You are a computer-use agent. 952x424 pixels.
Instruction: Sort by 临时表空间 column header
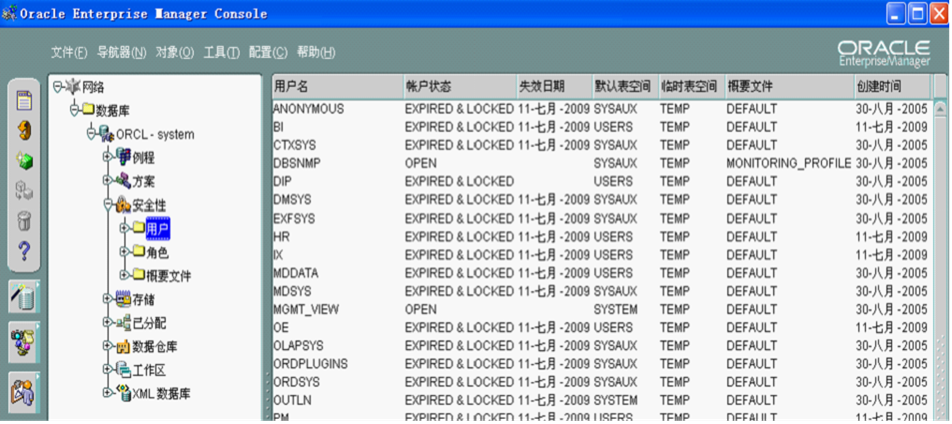point(692,86)
